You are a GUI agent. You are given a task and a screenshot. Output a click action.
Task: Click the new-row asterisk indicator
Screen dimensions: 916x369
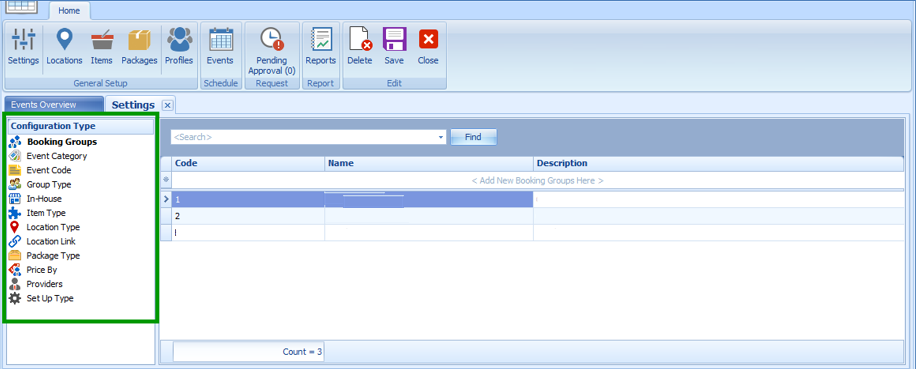click(x=166, y=180)
